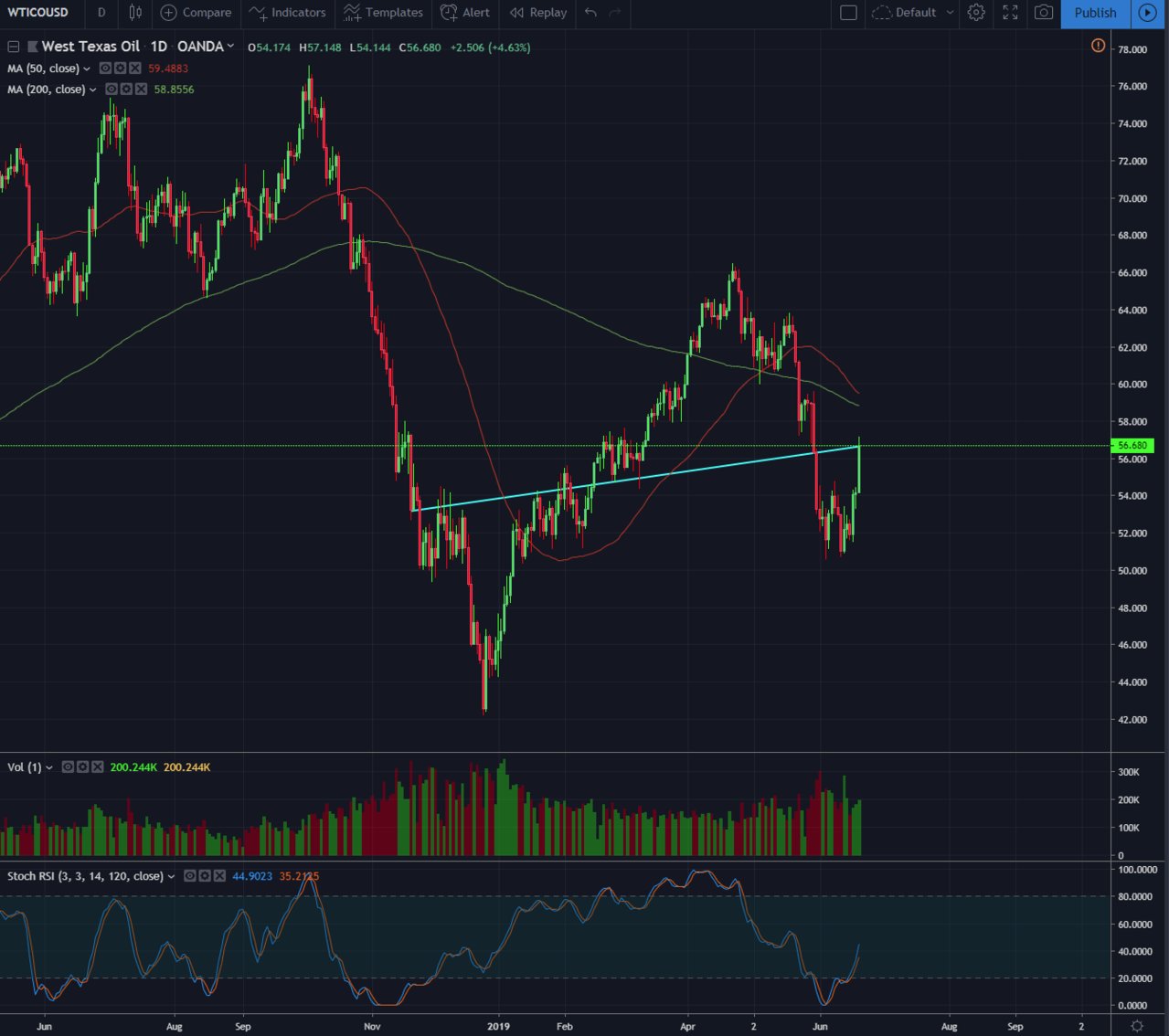Open the Default saved layout dropdown
This screenshot has width=1169, height=1036.
click(913, 13)
